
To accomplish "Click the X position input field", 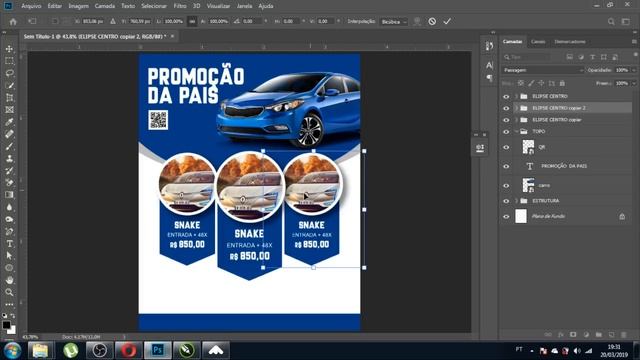I will [x=93, y=21].
